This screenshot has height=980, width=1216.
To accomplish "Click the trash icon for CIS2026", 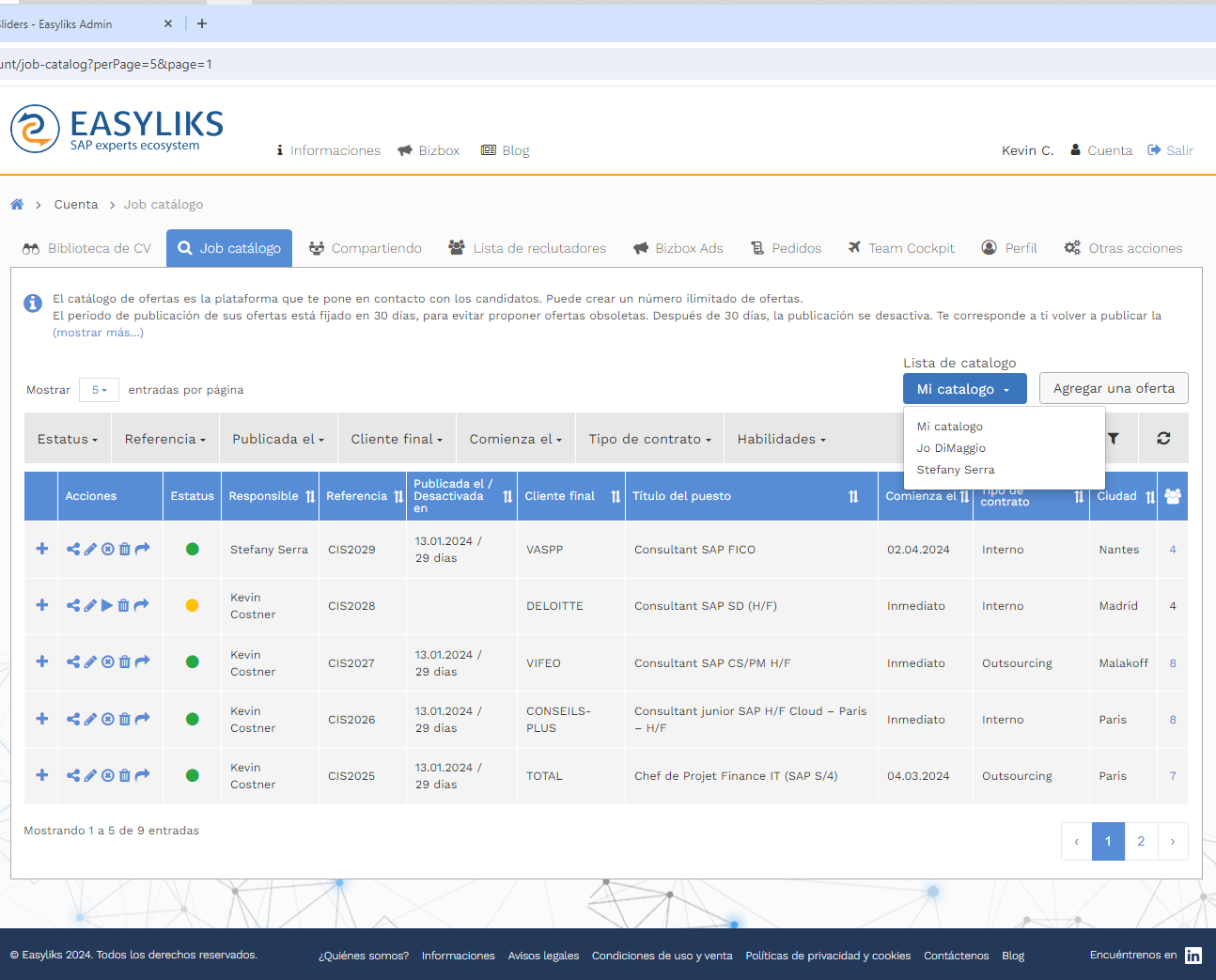I will click(x=125, y=720).
